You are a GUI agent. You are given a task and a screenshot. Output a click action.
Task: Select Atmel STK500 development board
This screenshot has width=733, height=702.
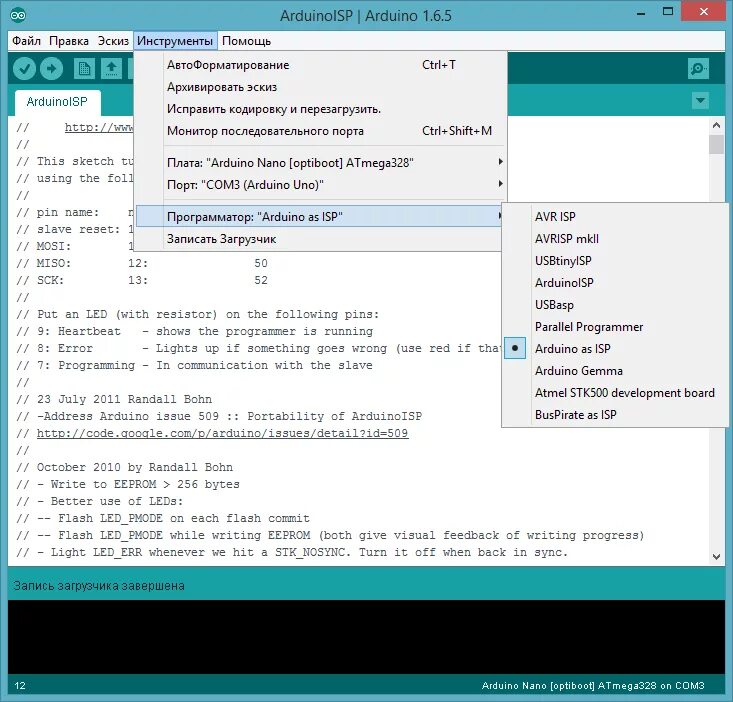point(615,393)
